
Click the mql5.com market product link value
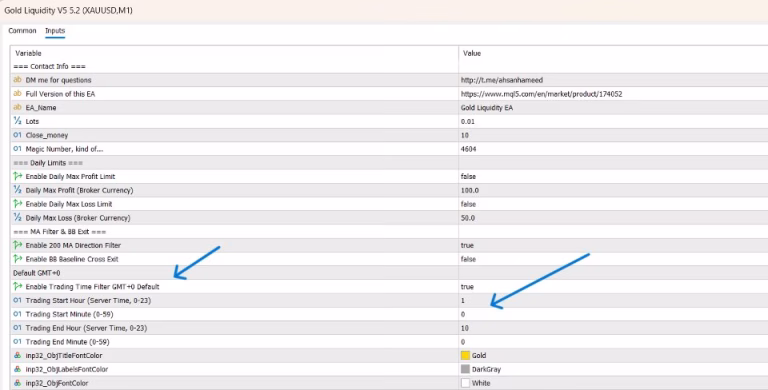tap(541, 94)
